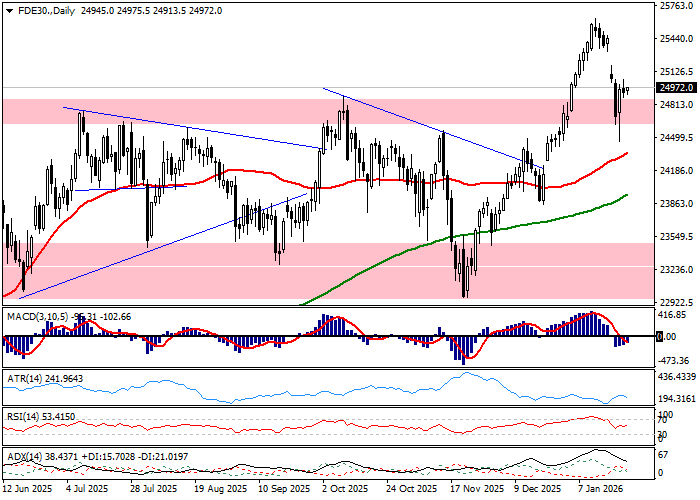The width and height of the screenshot is (700, 500).
Task: Click the MACD zero level marker
Action: pyautogui.click(x=660, y=337)
